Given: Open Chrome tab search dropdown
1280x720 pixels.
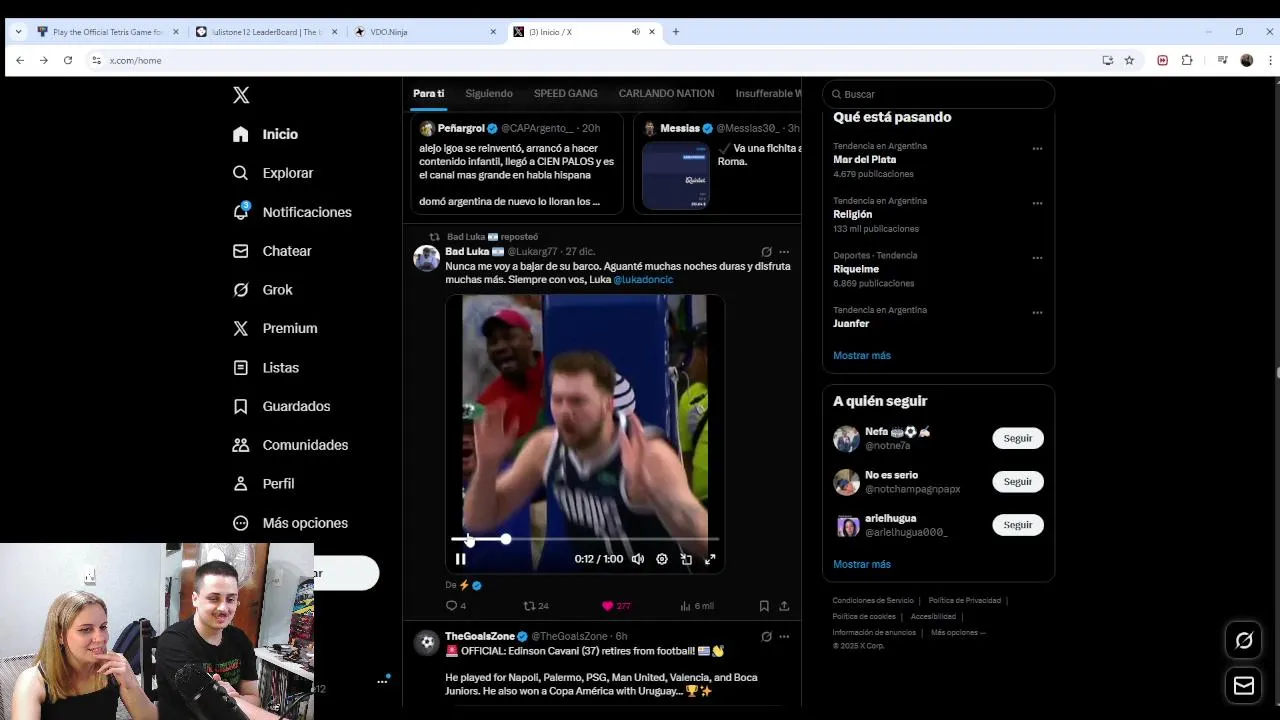Looking at the screenshot, I should click(x=18, y=32).
